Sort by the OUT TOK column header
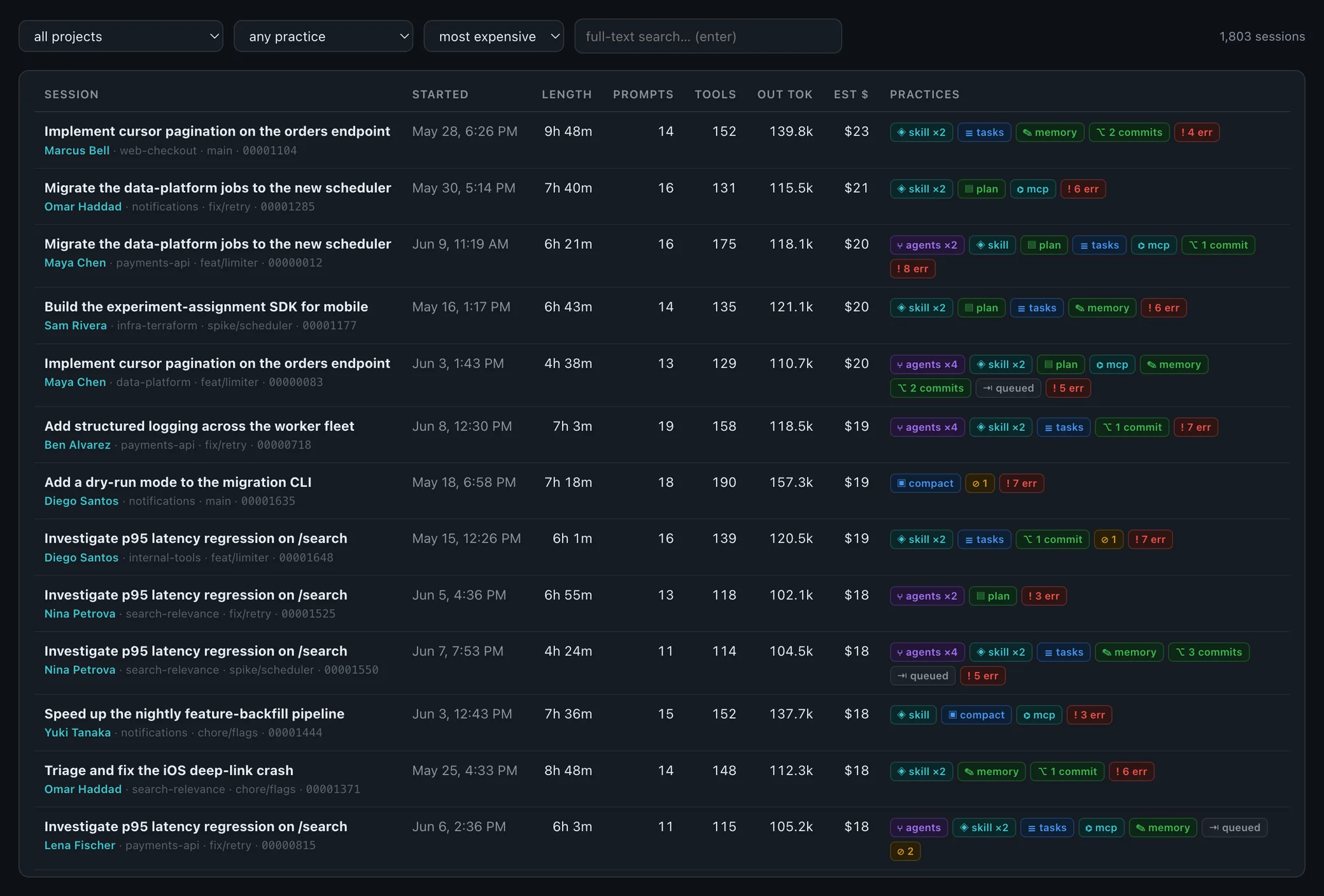Screen dimensions: 1324x896 point(785,94)
